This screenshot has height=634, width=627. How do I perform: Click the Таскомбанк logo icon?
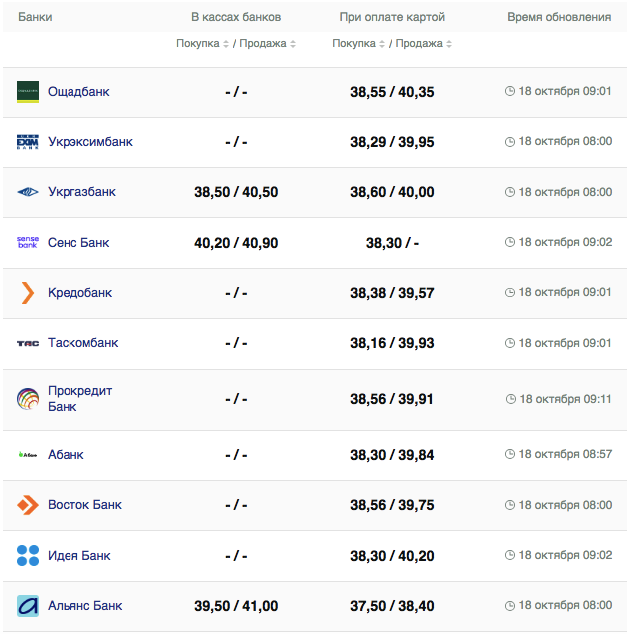(28, 343)
